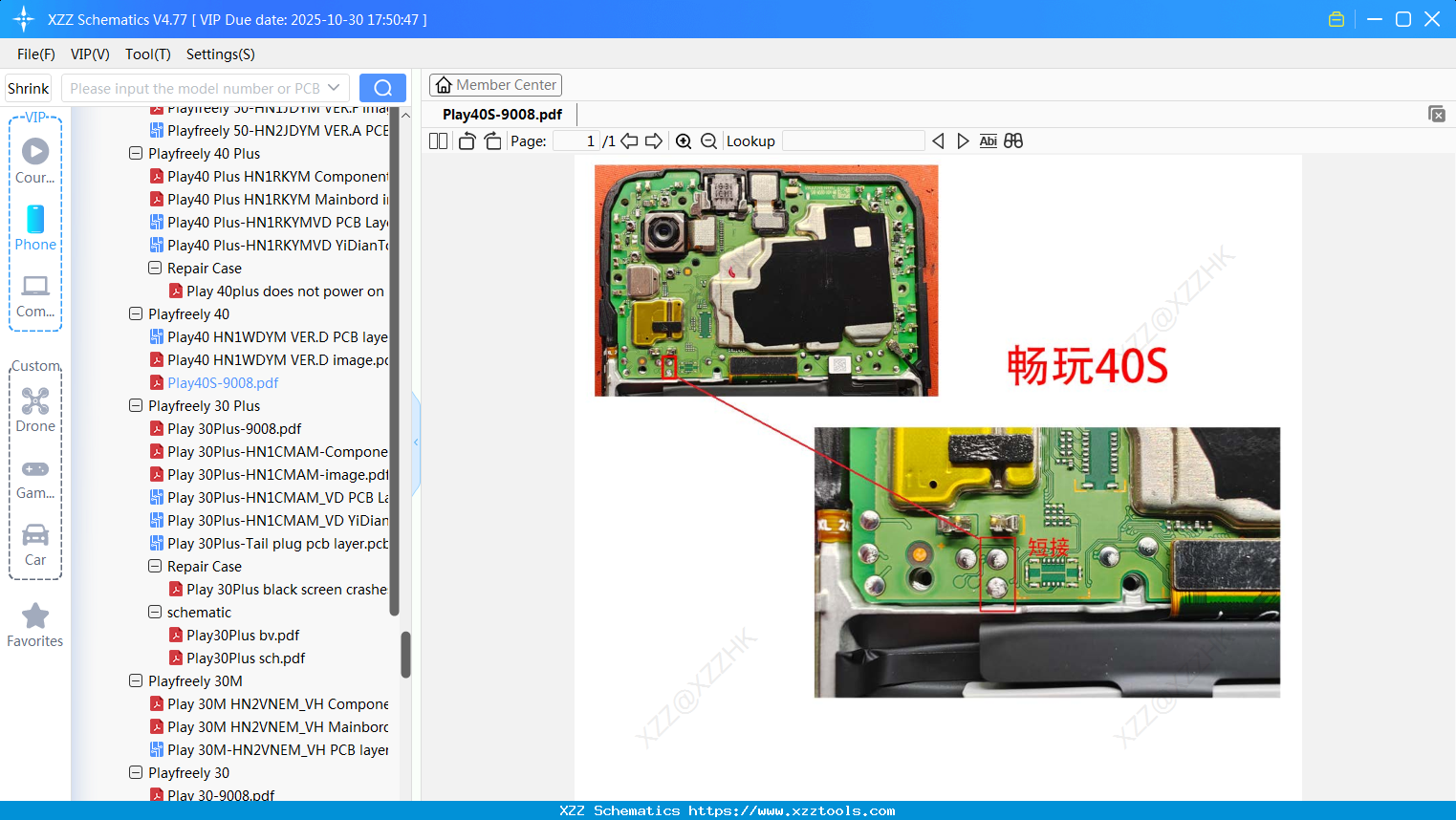The width and height of the screenshot is (1456, 820).
Task: Open Play 30M HN2VNEM_VH Mainboard file
Action: click(277, 726)
